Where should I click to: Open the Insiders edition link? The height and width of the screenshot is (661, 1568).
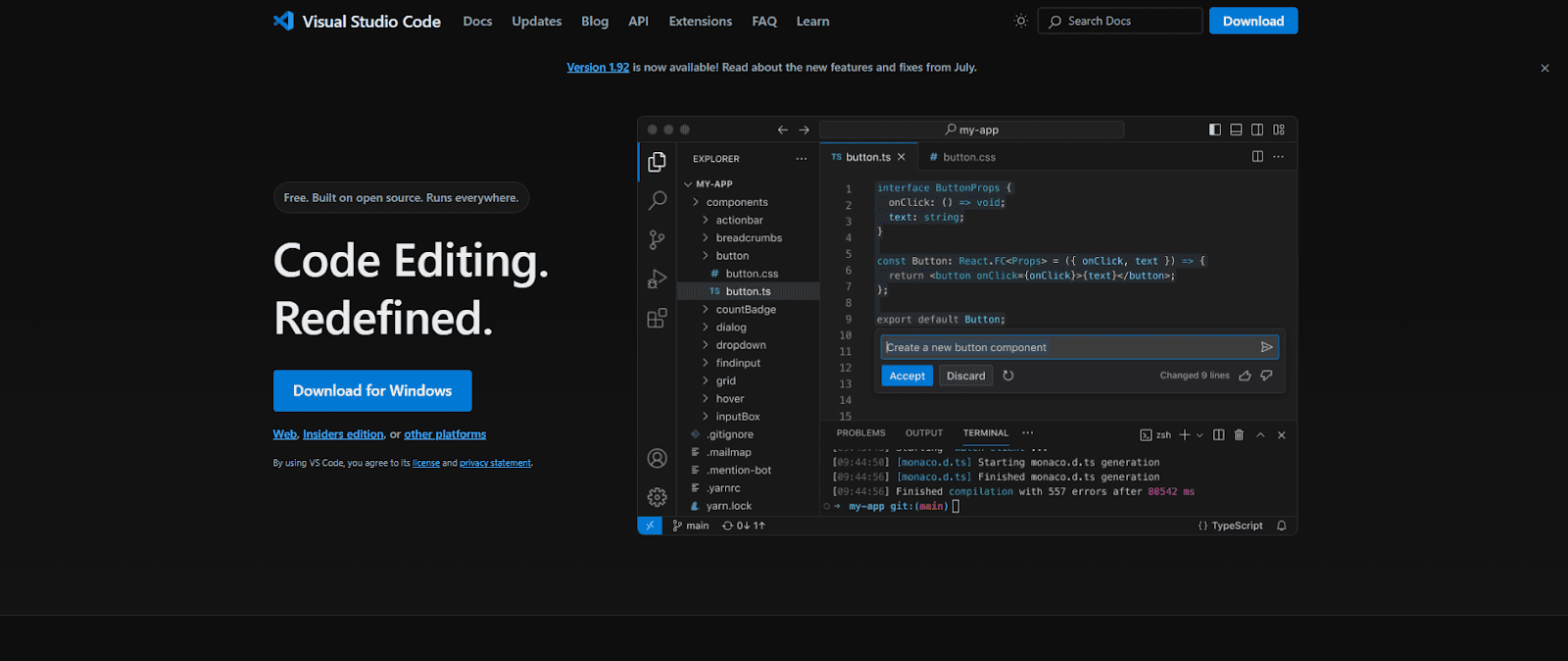(x=343, y=434)
